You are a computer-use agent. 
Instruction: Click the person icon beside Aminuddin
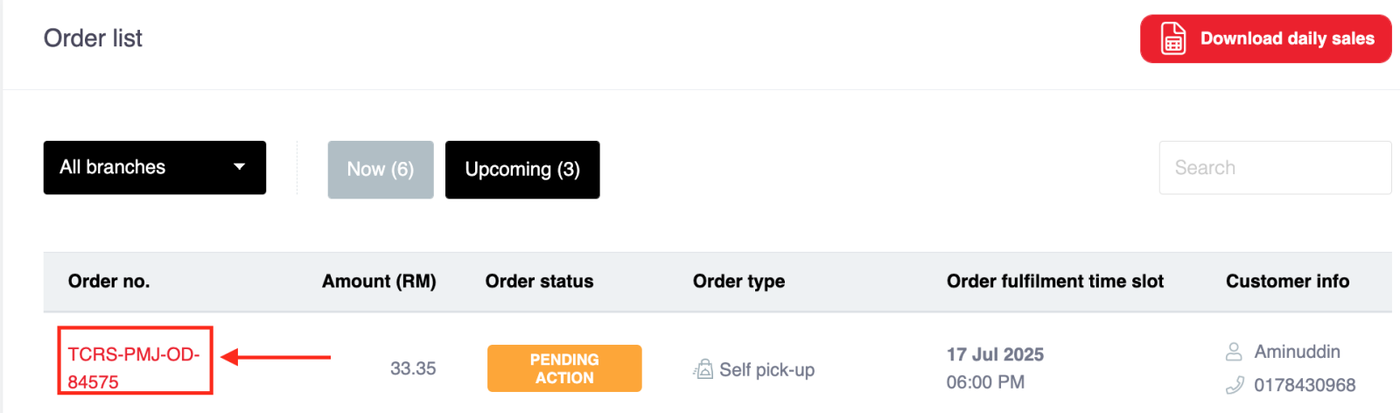(1235, 352)
